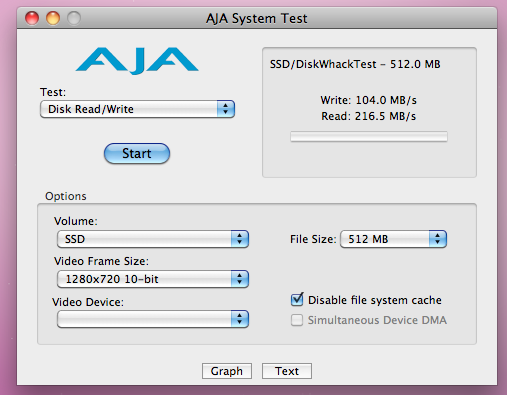This screenshot has height=395, width=507.
Task: Open the File Size 512 MB dropdown
Action: pos(393,239)
